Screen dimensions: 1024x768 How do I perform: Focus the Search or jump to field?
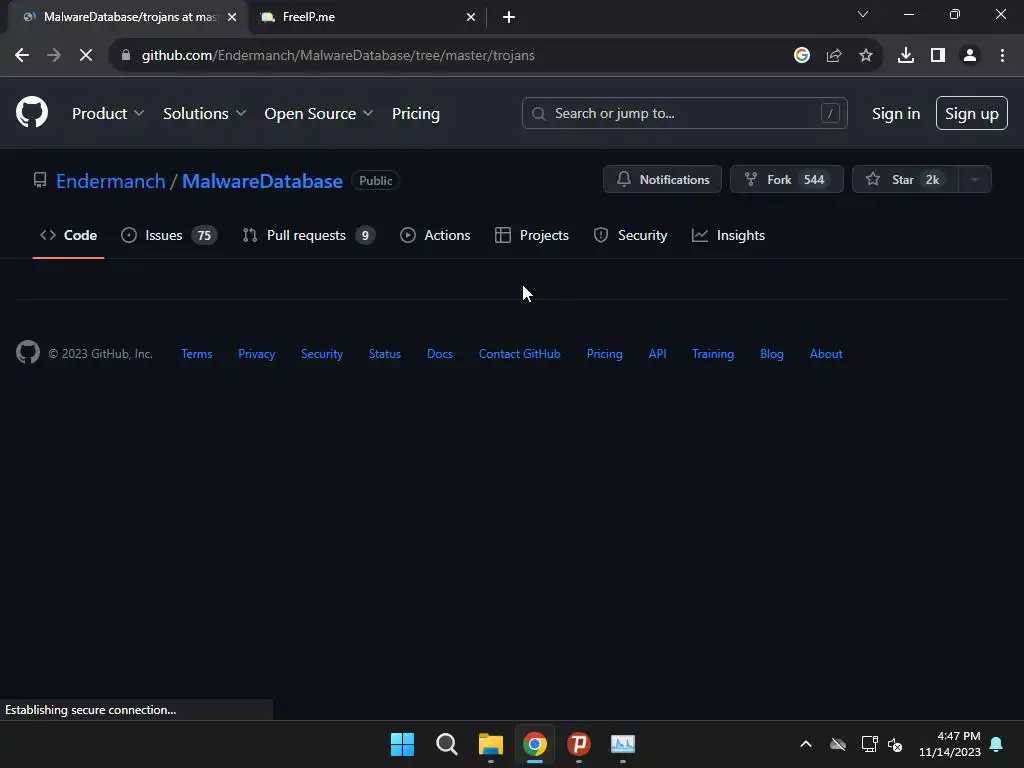click(x=684, y=114)
